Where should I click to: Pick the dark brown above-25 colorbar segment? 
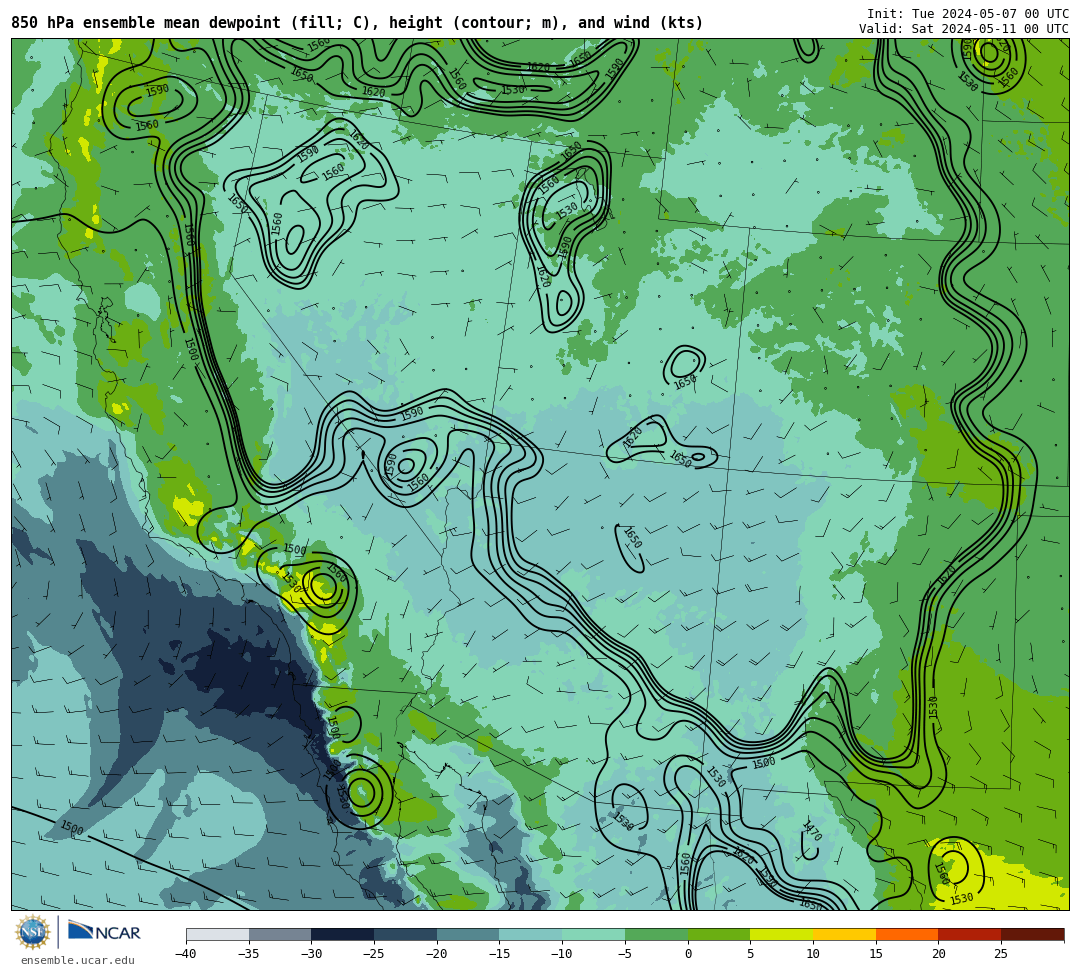[1032, 934]
